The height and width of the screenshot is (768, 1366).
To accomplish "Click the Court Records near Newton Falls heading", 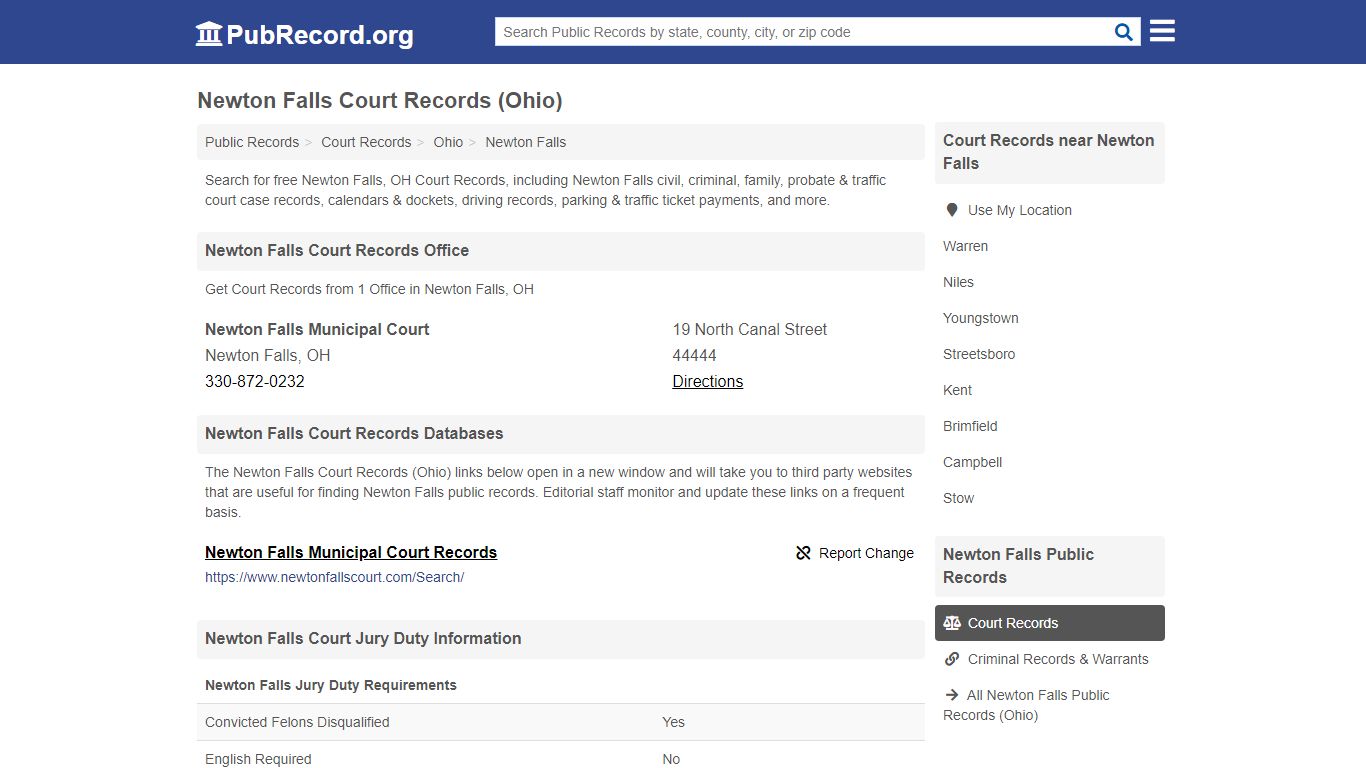I will [1049, 152].
